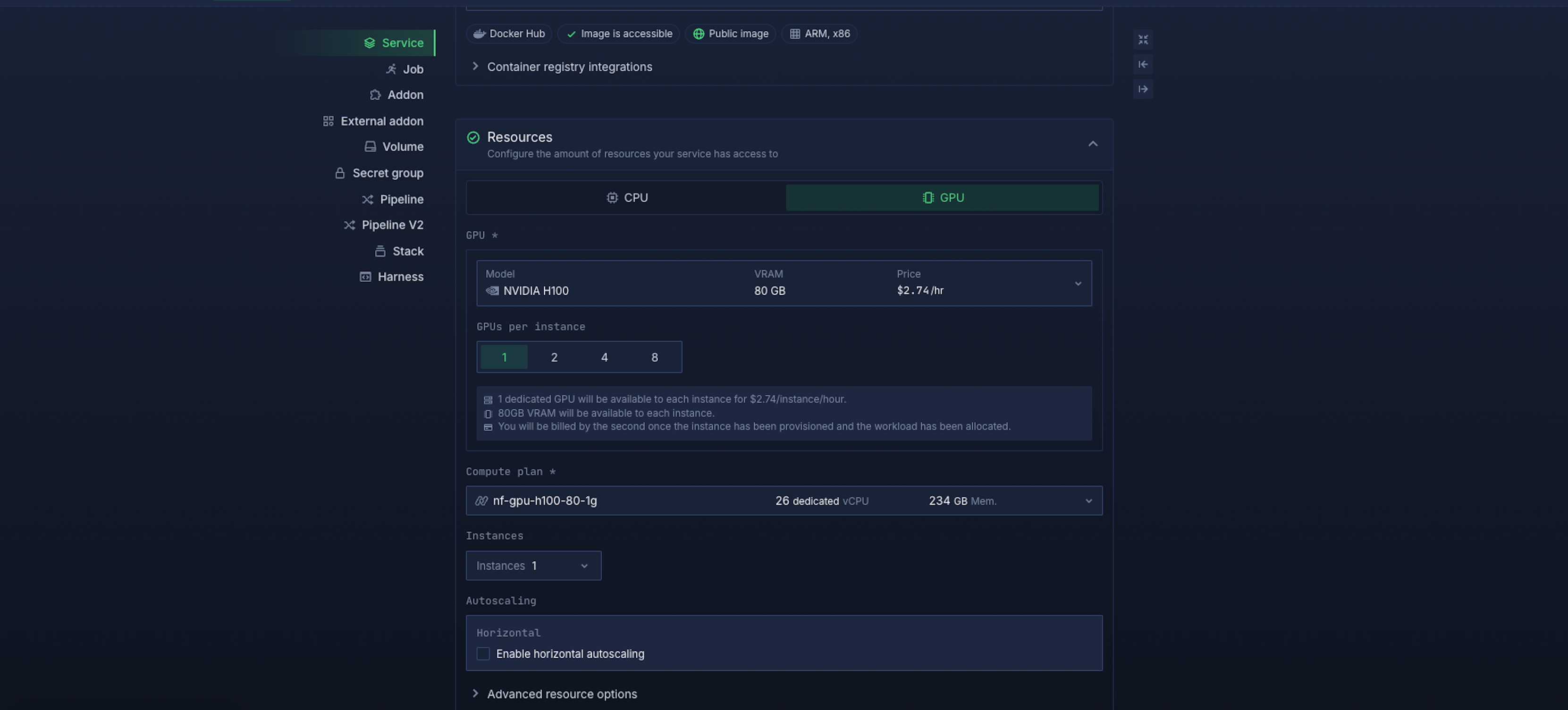Click the Docker Hub whale icon

[479, 34]
